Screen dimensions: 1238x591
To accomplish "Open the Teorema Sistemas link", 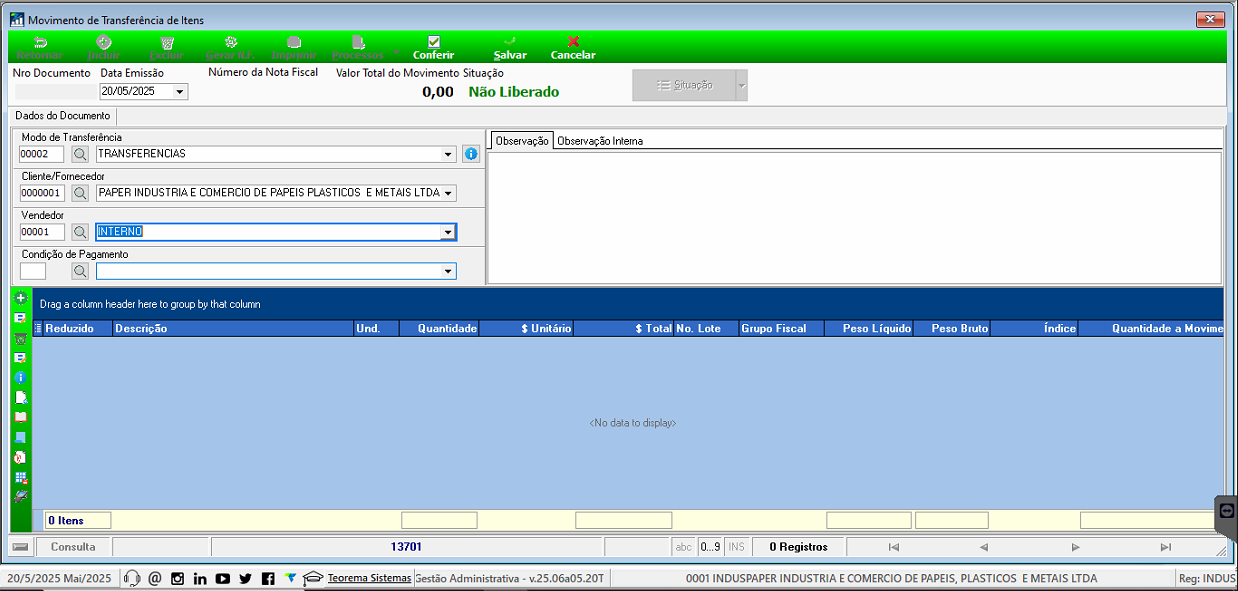I will coord(369,578).
